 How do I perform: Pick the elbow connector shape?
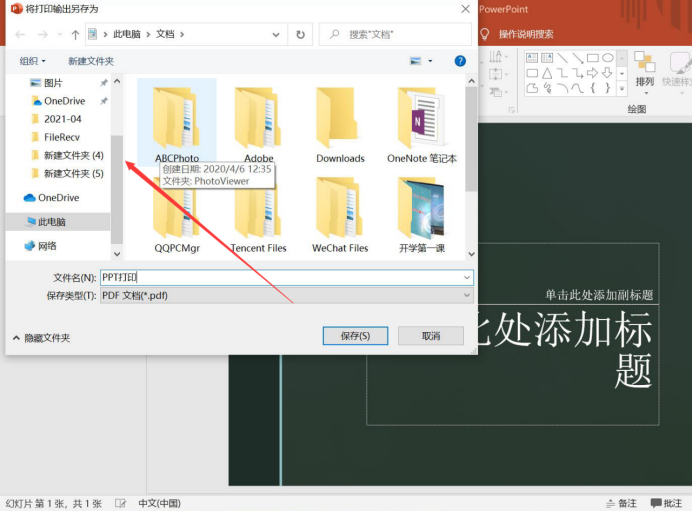coord(563,73)
